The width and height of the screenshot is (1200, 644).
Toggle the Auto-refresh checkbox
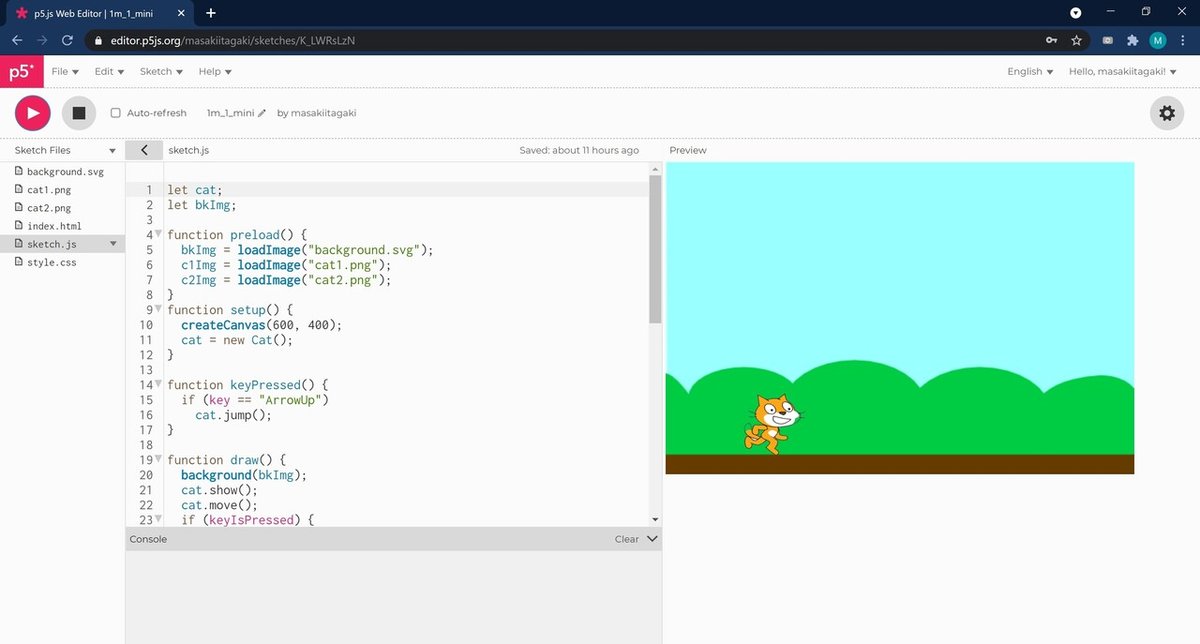(x=116, y=113)
